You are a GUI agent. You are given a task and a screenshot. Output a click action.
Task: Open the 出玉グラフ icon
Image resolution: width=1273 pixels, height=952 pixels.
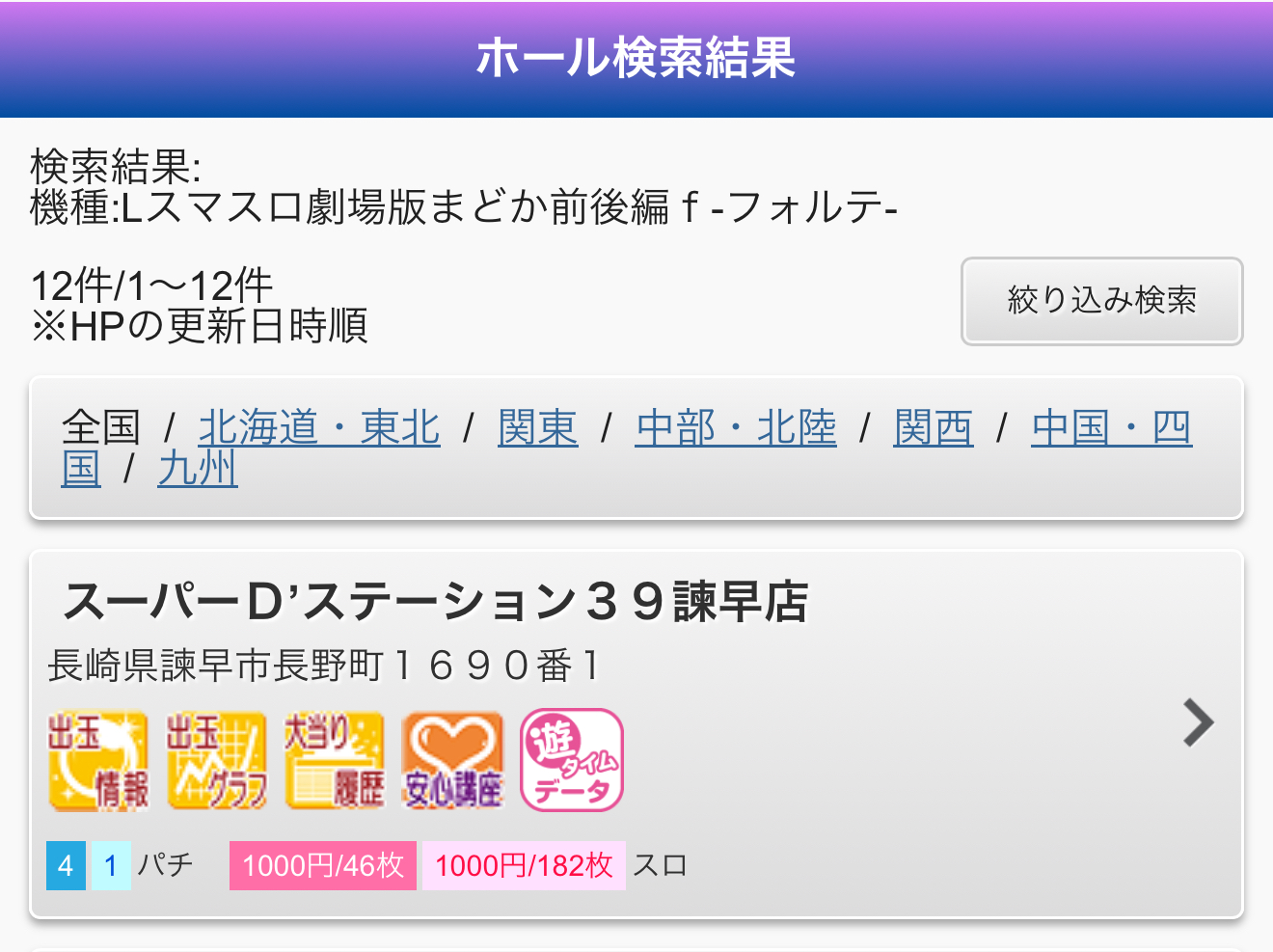[217, 761]
